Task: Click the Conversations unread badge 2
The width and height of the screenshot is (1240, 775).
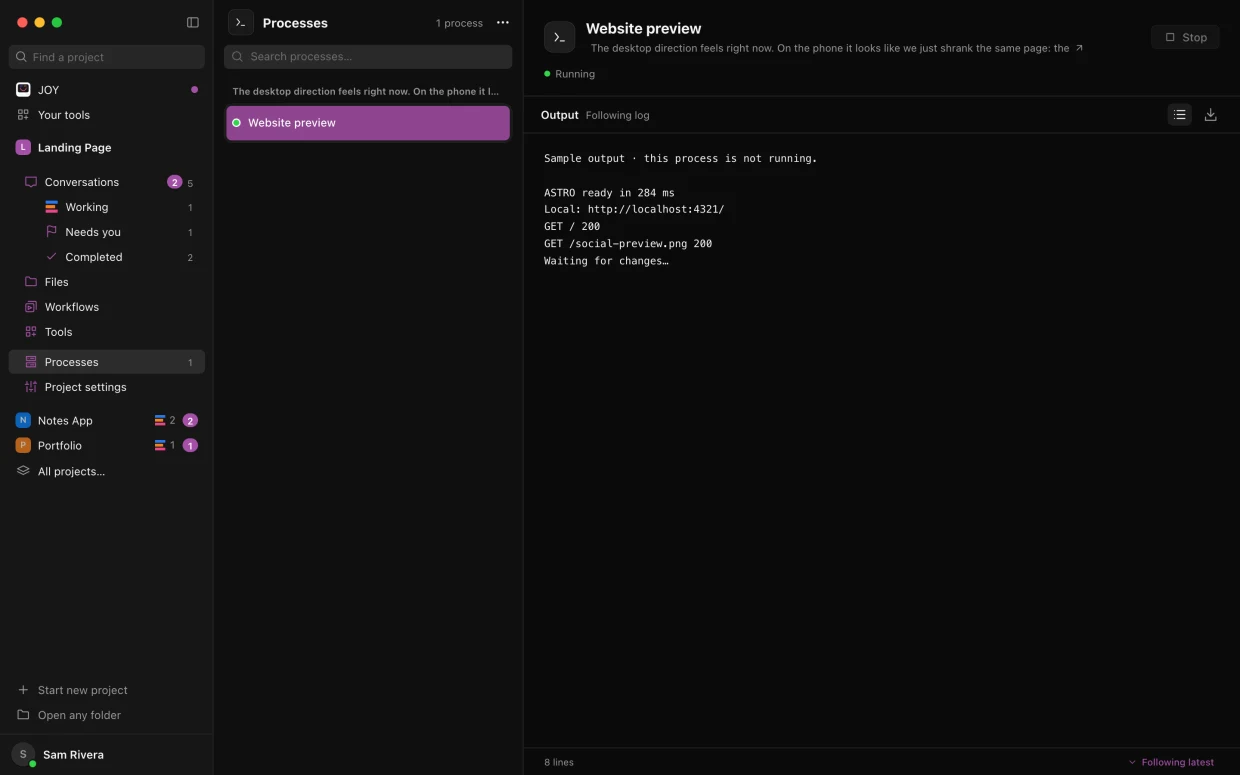Action: [174, 182]
